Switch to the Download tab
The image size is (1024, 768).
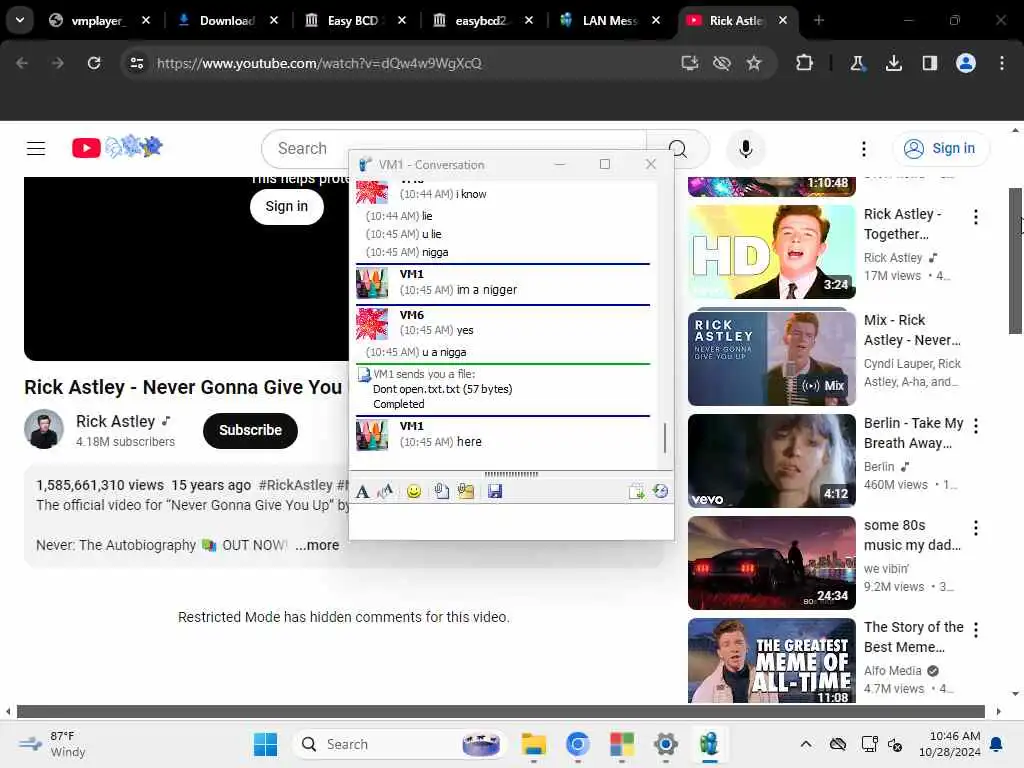pyautogui.click(x=227, y=21)
